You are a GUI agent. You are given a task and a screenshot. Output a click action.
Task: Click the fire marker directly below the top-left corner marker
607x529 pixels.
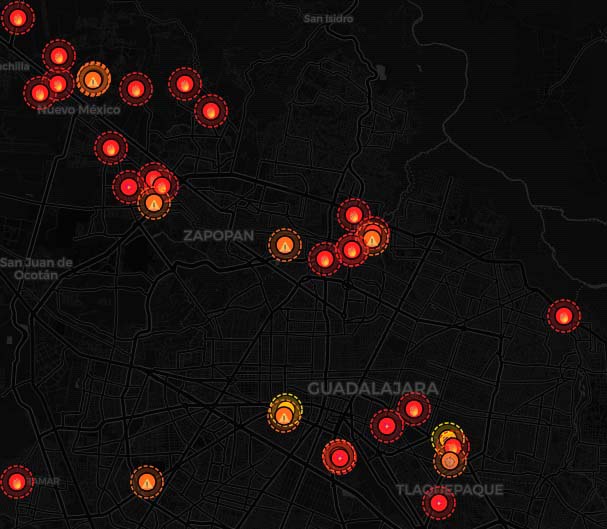[59, 56]
